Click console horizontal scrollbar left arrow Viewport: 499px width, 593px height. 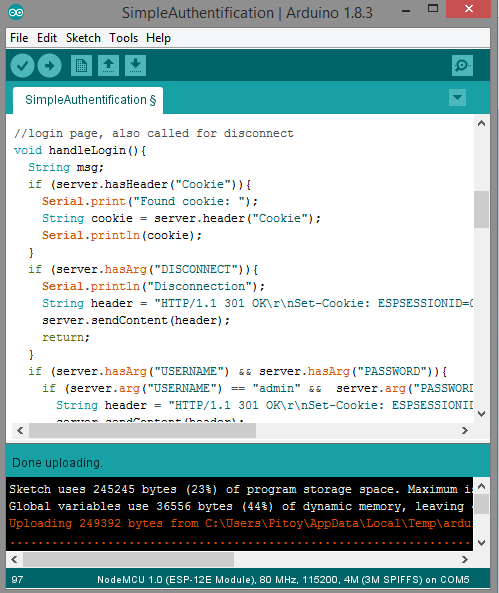click(x=14, y=559)
